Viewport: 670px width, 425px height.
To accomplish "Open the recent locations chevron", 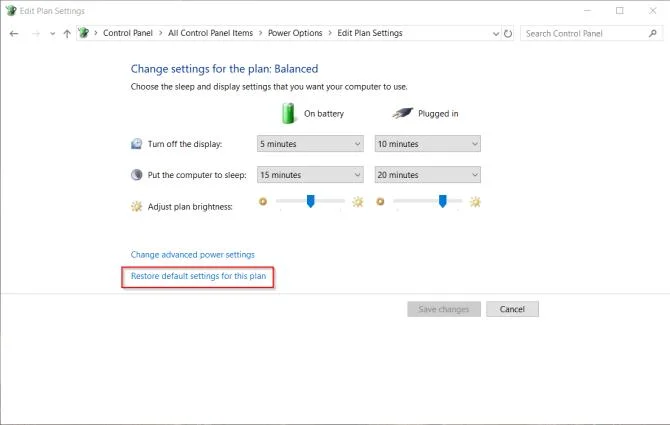I will (x=52, y=34).
